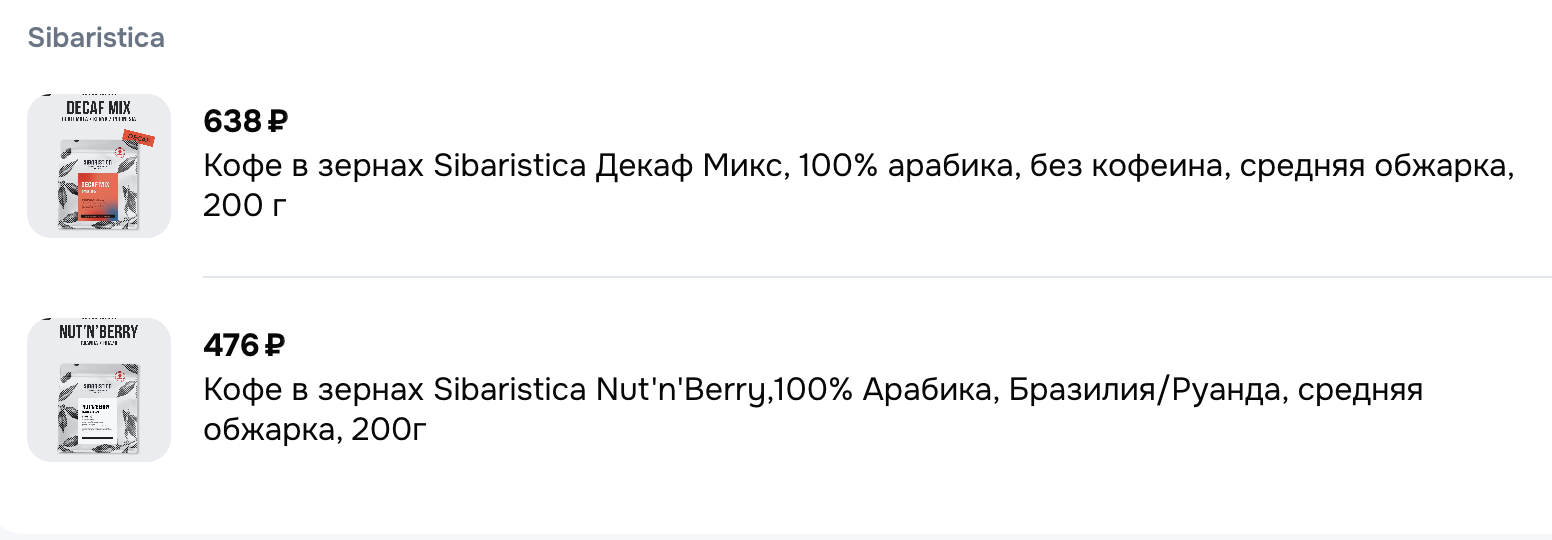
Task: Click the ruble sign next to 638
Action: pos(278,122)
